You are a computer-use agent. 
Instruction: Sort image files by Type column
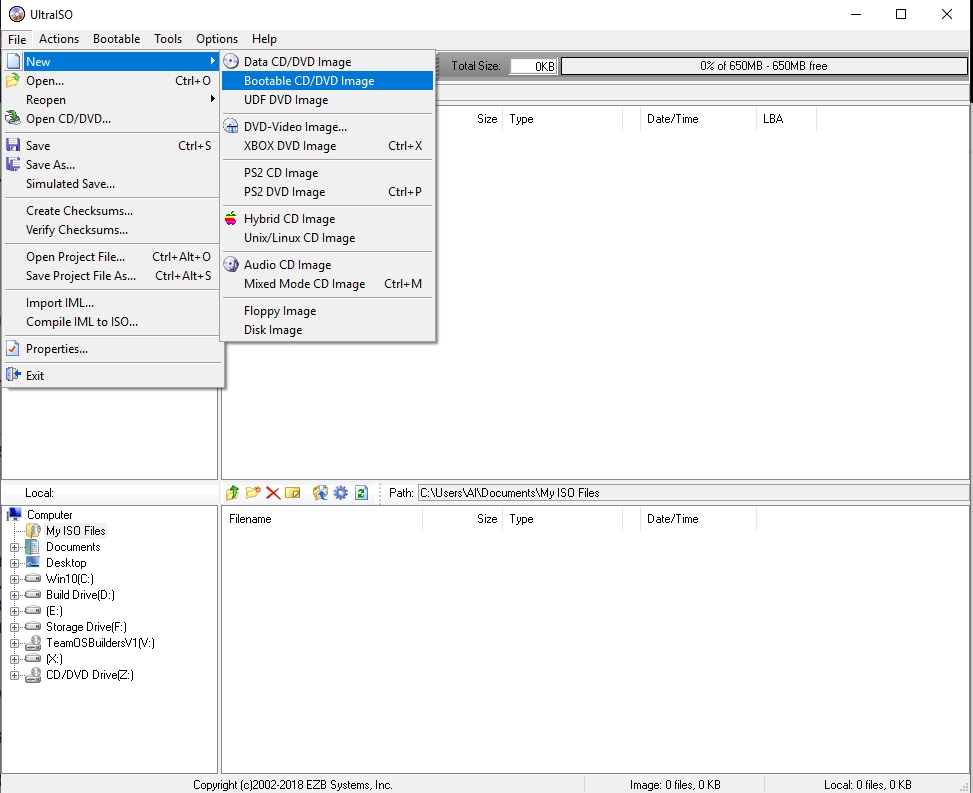tap(562, 119)
